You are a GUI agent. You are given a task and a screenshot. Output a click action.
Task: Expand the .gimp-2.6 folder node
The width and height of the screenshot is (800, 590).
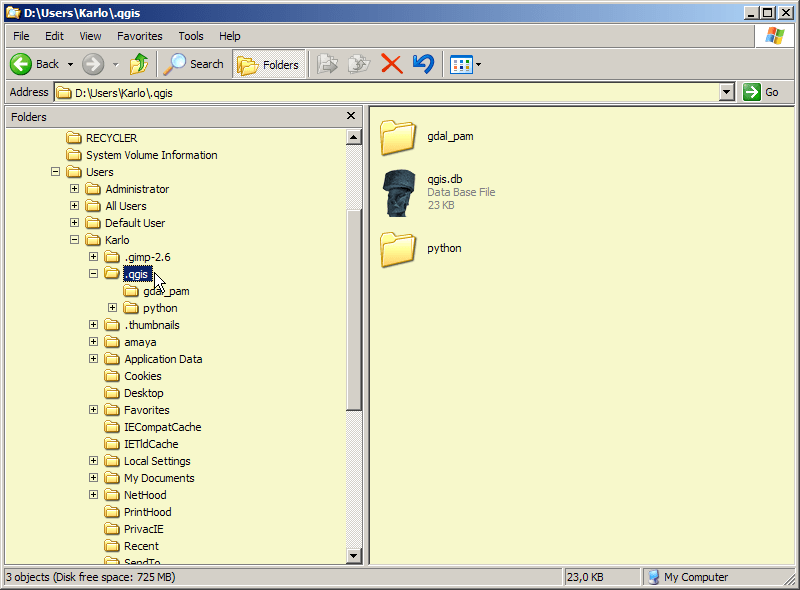tap(93, 256)
